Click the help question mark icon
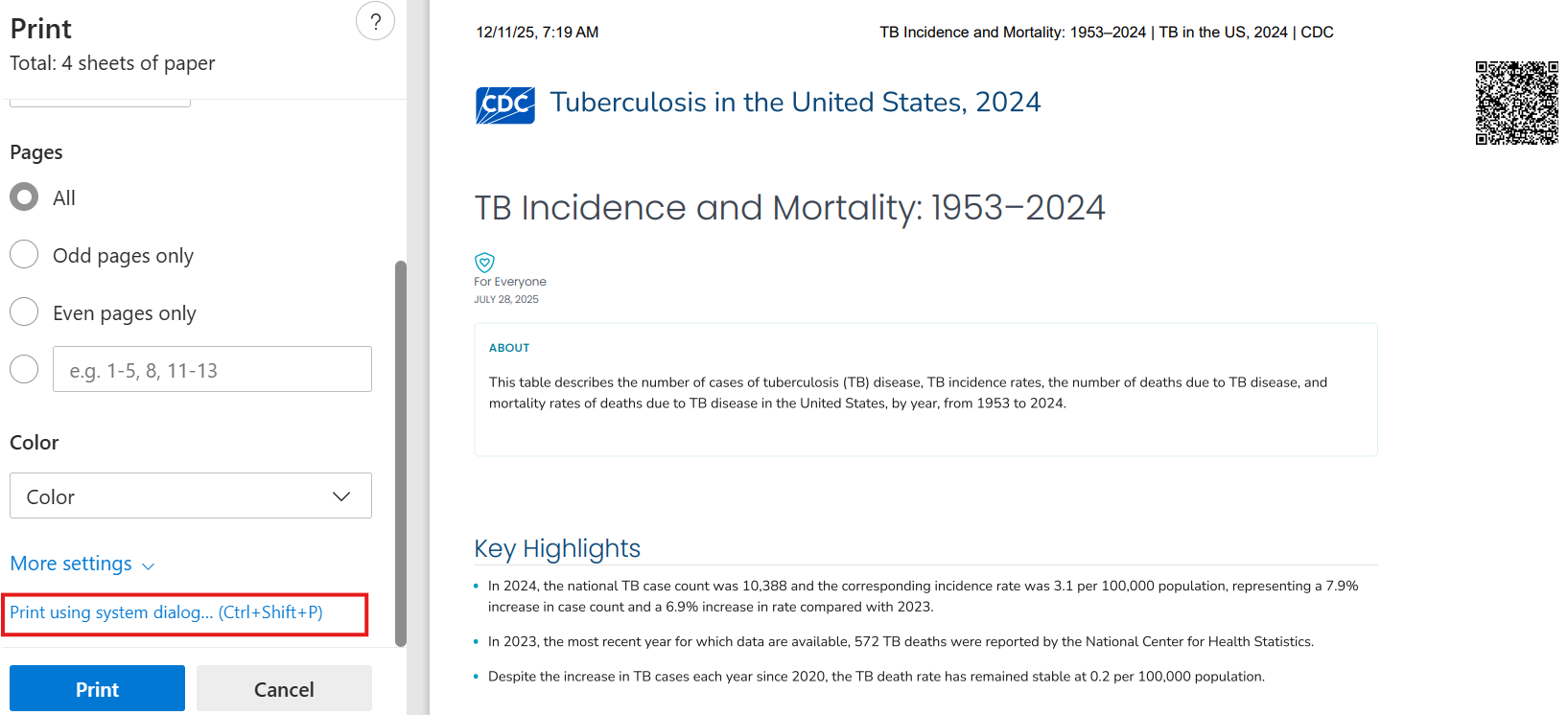 click(x=375, y=21)
